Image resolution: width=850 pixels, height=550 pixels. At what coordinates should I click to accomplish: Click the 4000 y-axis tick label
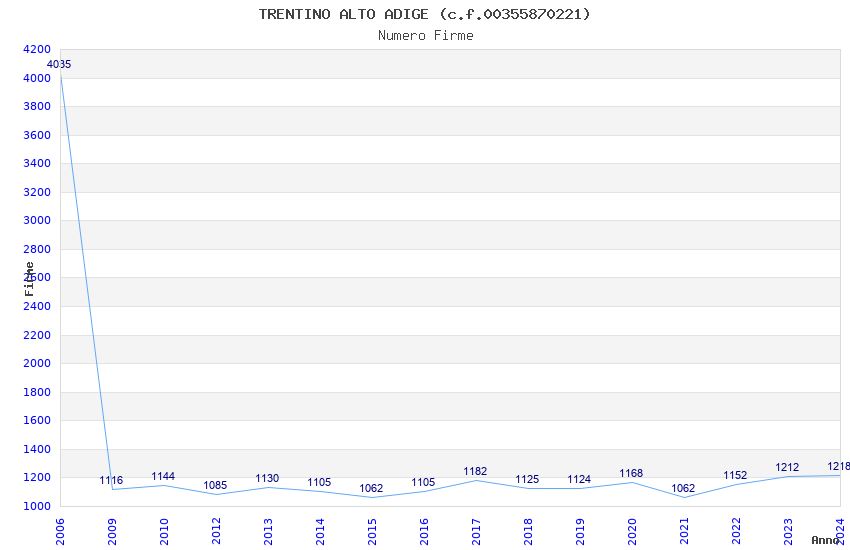tap(37, 78)
